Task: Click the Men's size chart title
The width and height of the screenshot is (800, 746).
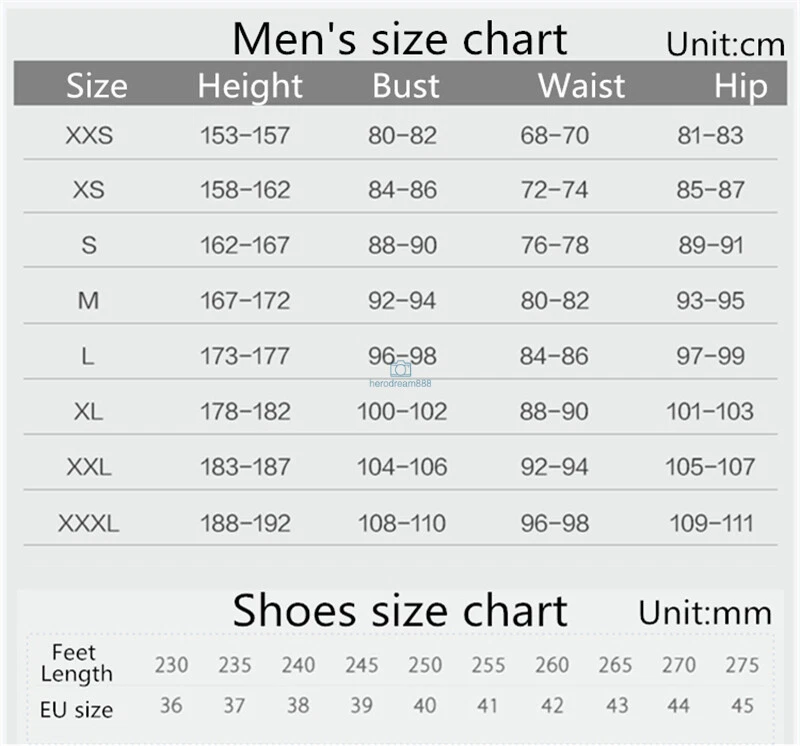Action: coord(399,39)
